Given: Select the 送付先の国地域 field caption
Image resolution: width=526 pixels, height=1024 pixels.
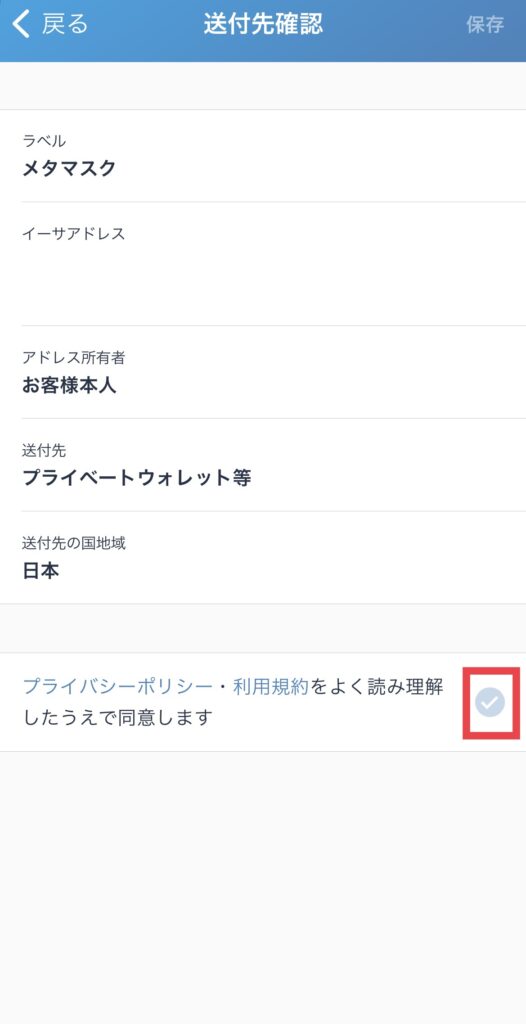Looking at the screenshot, I should tap(74, 543).
